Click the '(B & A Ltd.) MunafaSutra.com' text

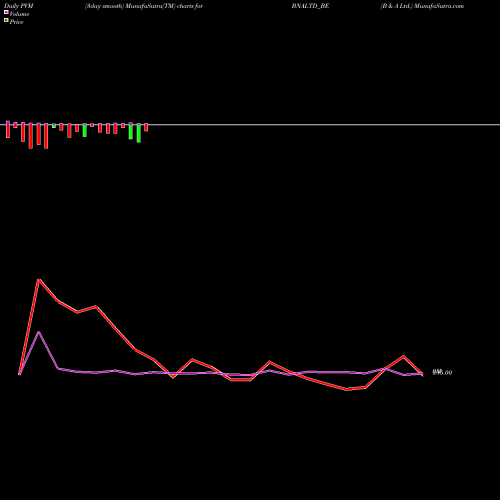tap(422, 6)
